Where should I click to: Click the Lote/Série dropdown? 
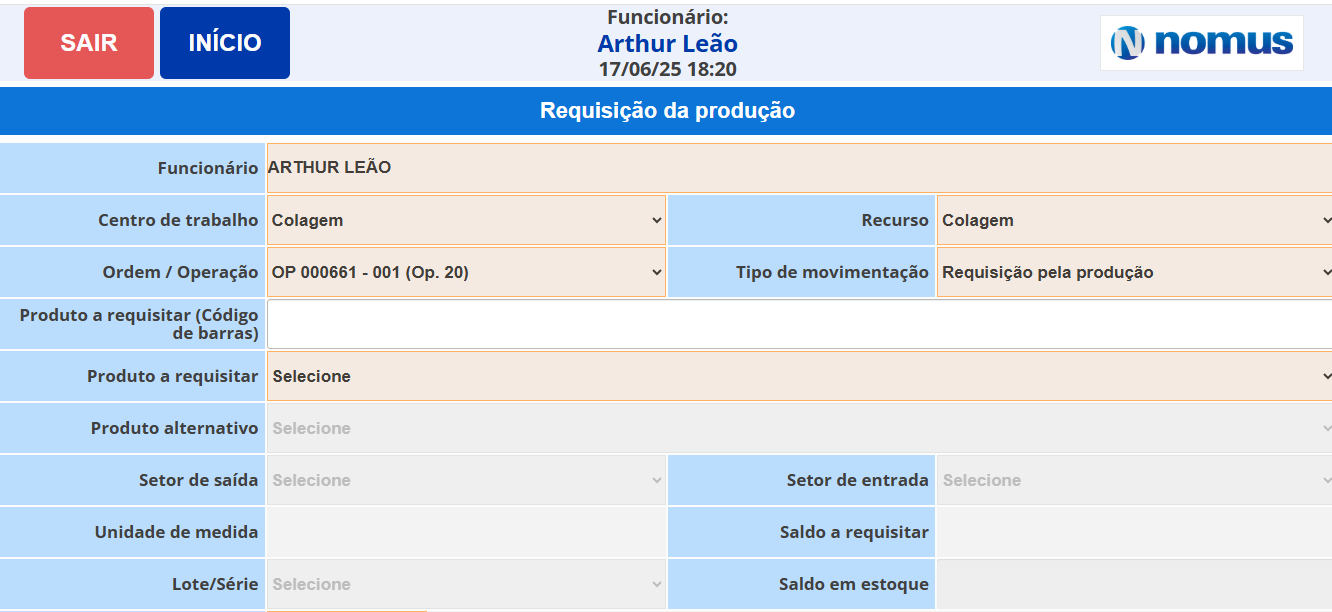point(466,584)
